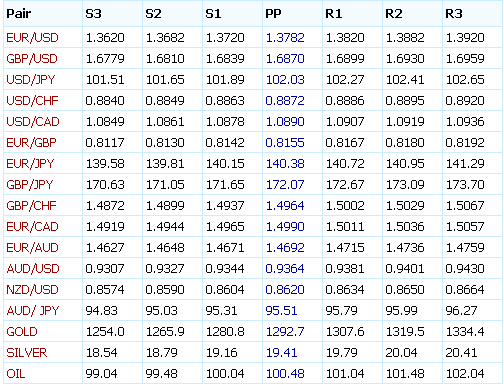Click the R3 column header
The width and height of the screenshot is (504, 388).
454,14
